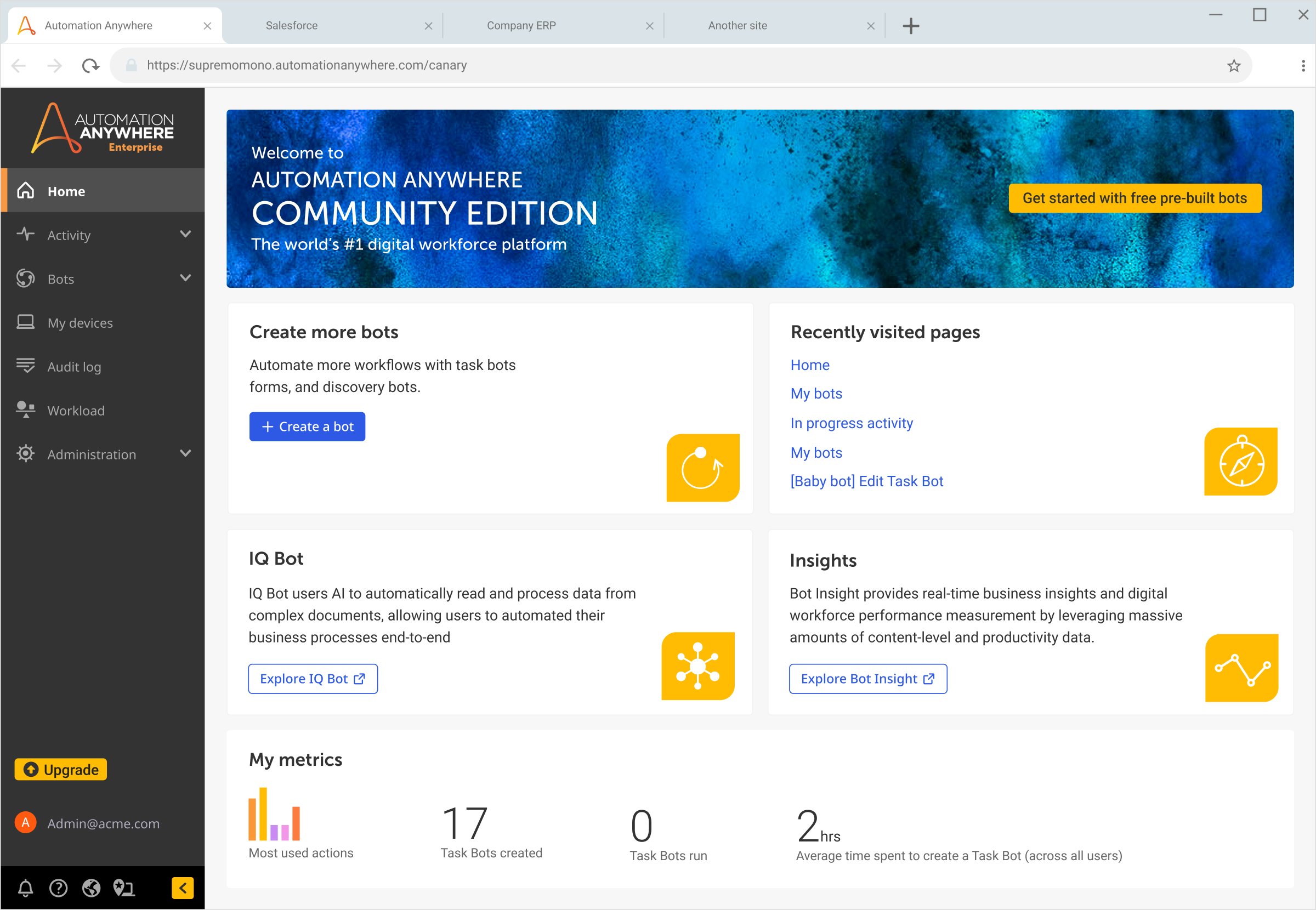Viewport: 1316px width, 910px height.
Task: Bookmark page with star icon
Action: [x=1233, y=66]
